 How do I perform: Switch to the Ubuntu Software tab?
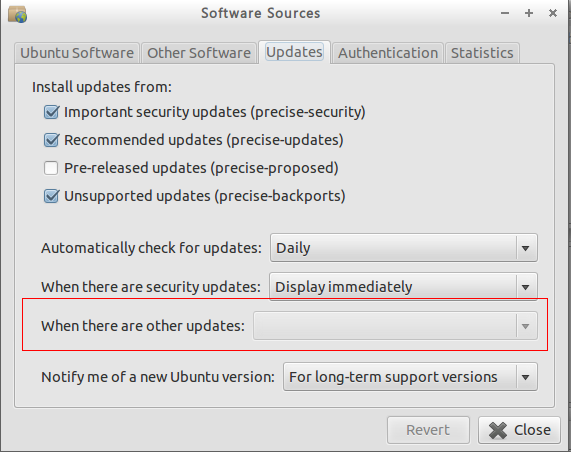(77, 53)
